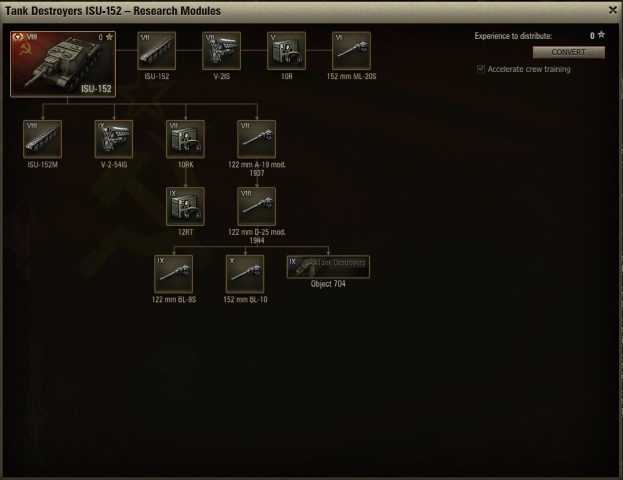Select the ISU-152M tier VIII suspension module
The image size is (623, 480).
click(x=43, y=139)
